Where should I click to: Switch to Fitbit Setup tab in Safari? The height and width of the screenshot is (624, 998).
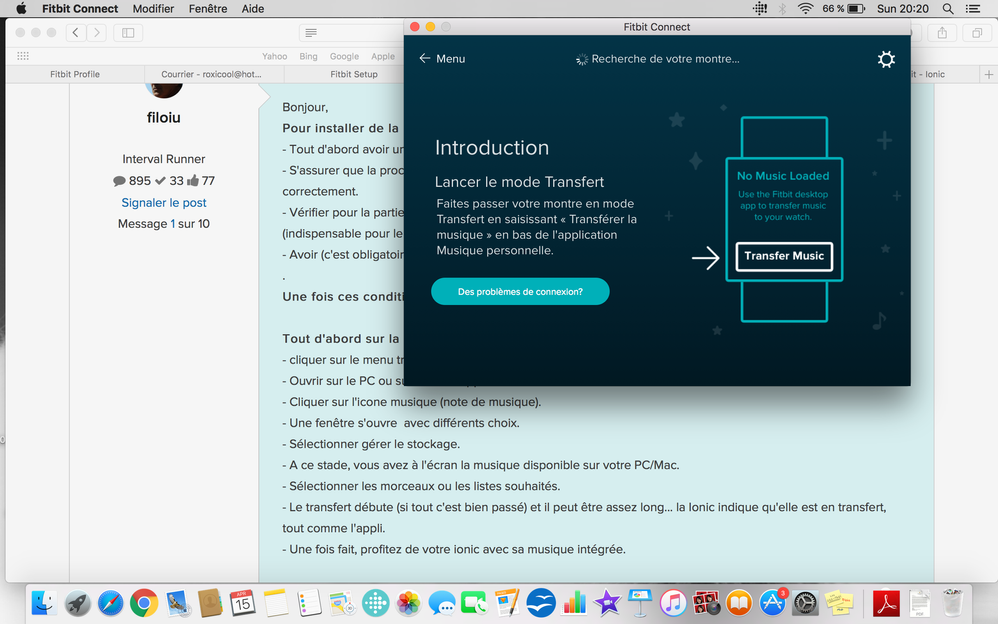pos(353,74)
